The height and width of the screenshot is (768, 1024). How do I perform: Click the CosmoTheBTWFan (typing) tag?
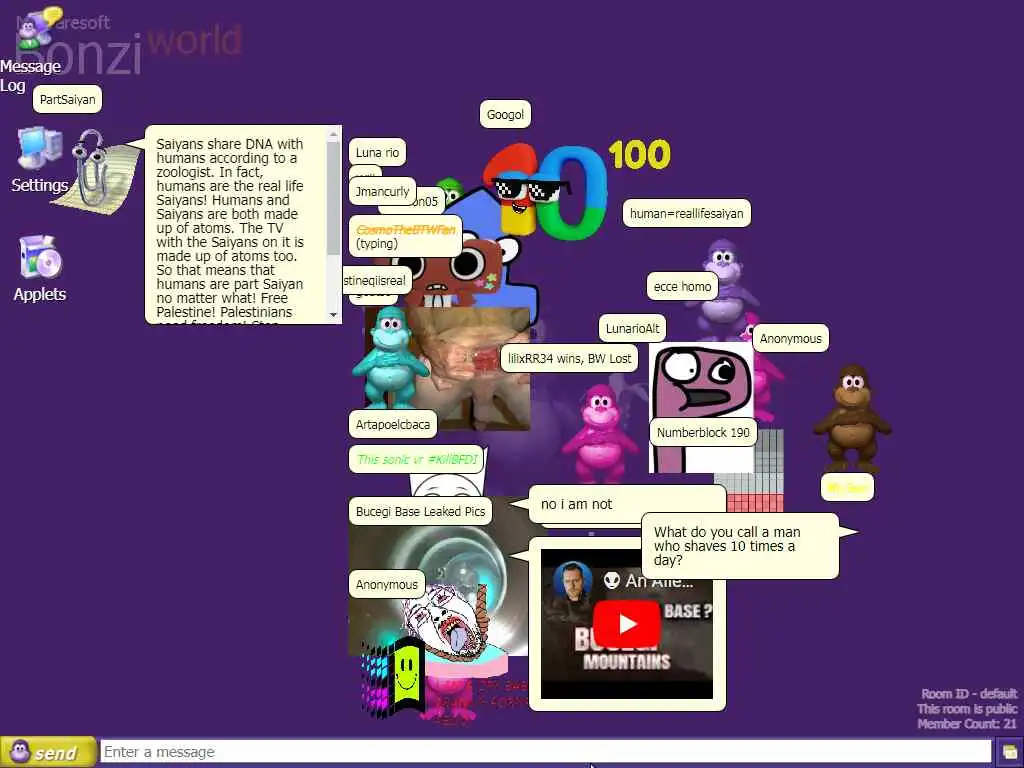(406, 236)
